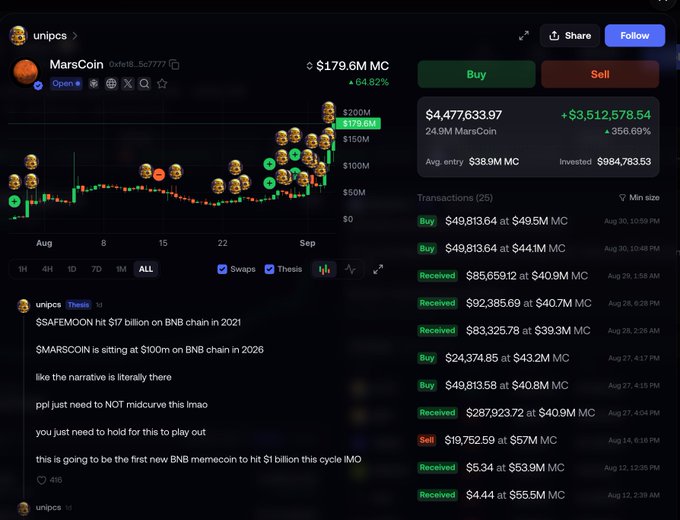Click Received $85,659.12 transaction
Viewport: 680px width, 520px height.
538,276
